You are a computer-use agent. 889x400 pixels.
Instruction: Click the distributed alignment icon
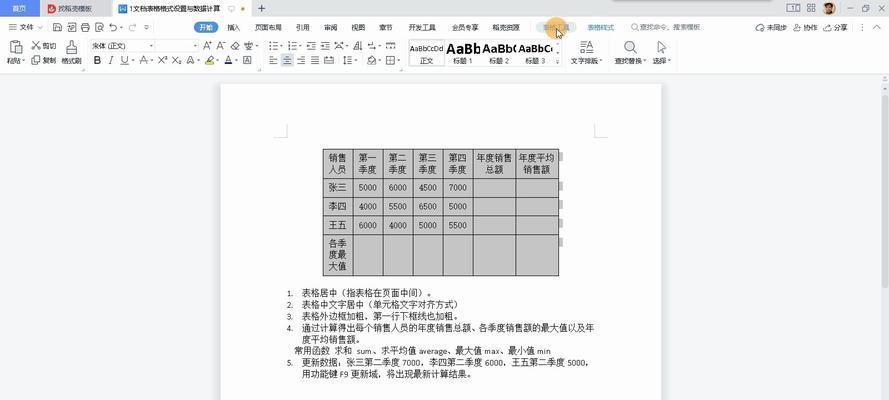click(x=329, y=61)
